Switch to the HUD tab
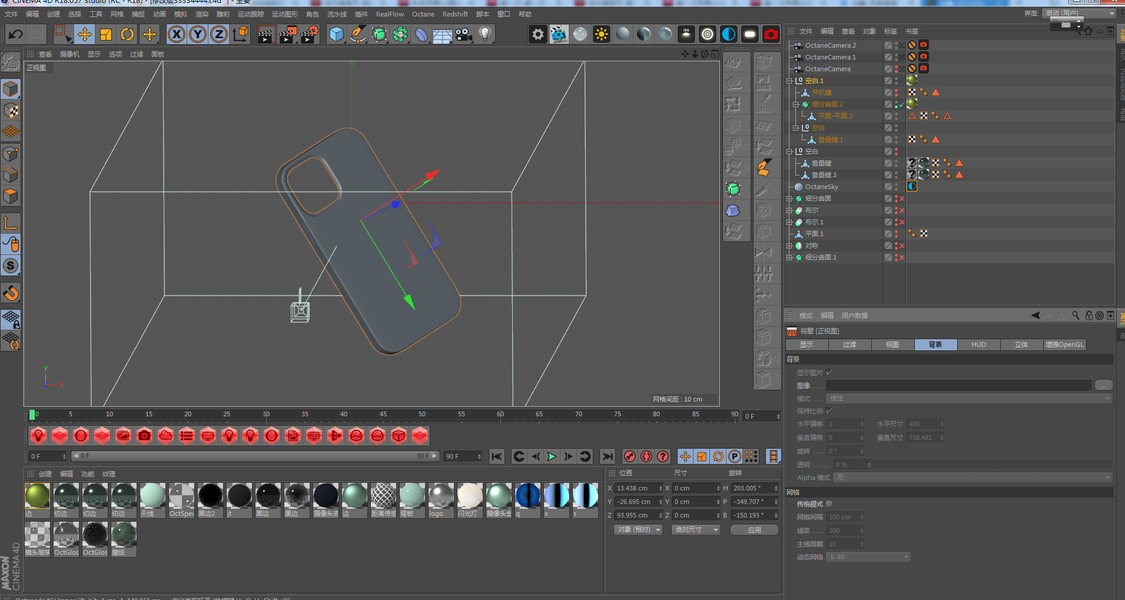1125x600 pixels. point(979,344)
